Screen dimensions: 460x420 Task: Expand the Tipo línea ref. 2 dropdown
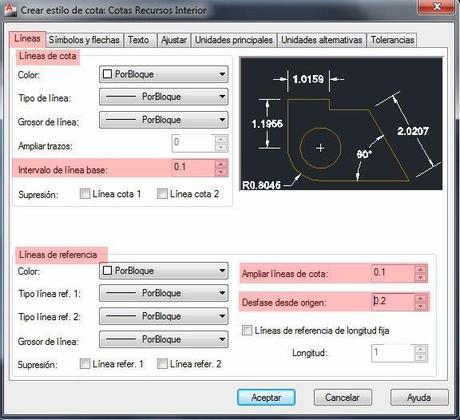coord(164,316)
